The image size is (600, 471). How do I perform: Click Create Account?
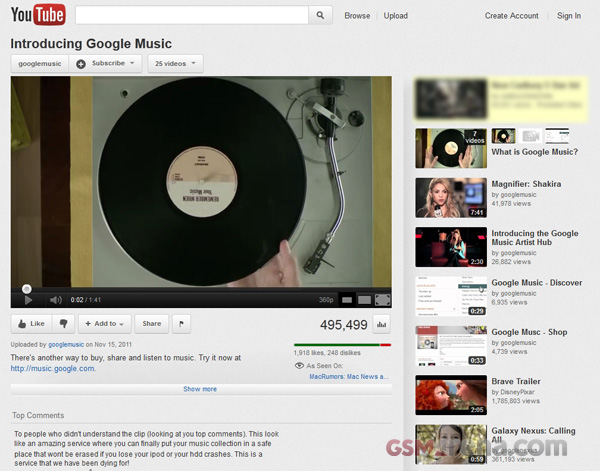511,16
